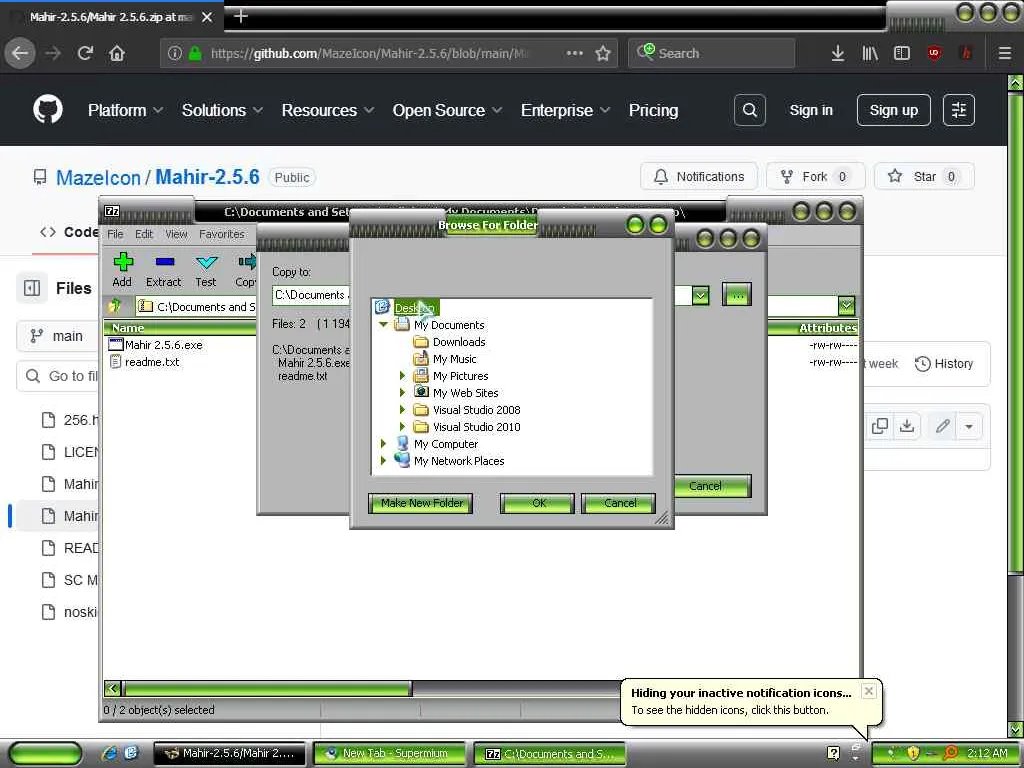Confirm Browse For Folder with OK

(538, 503)
